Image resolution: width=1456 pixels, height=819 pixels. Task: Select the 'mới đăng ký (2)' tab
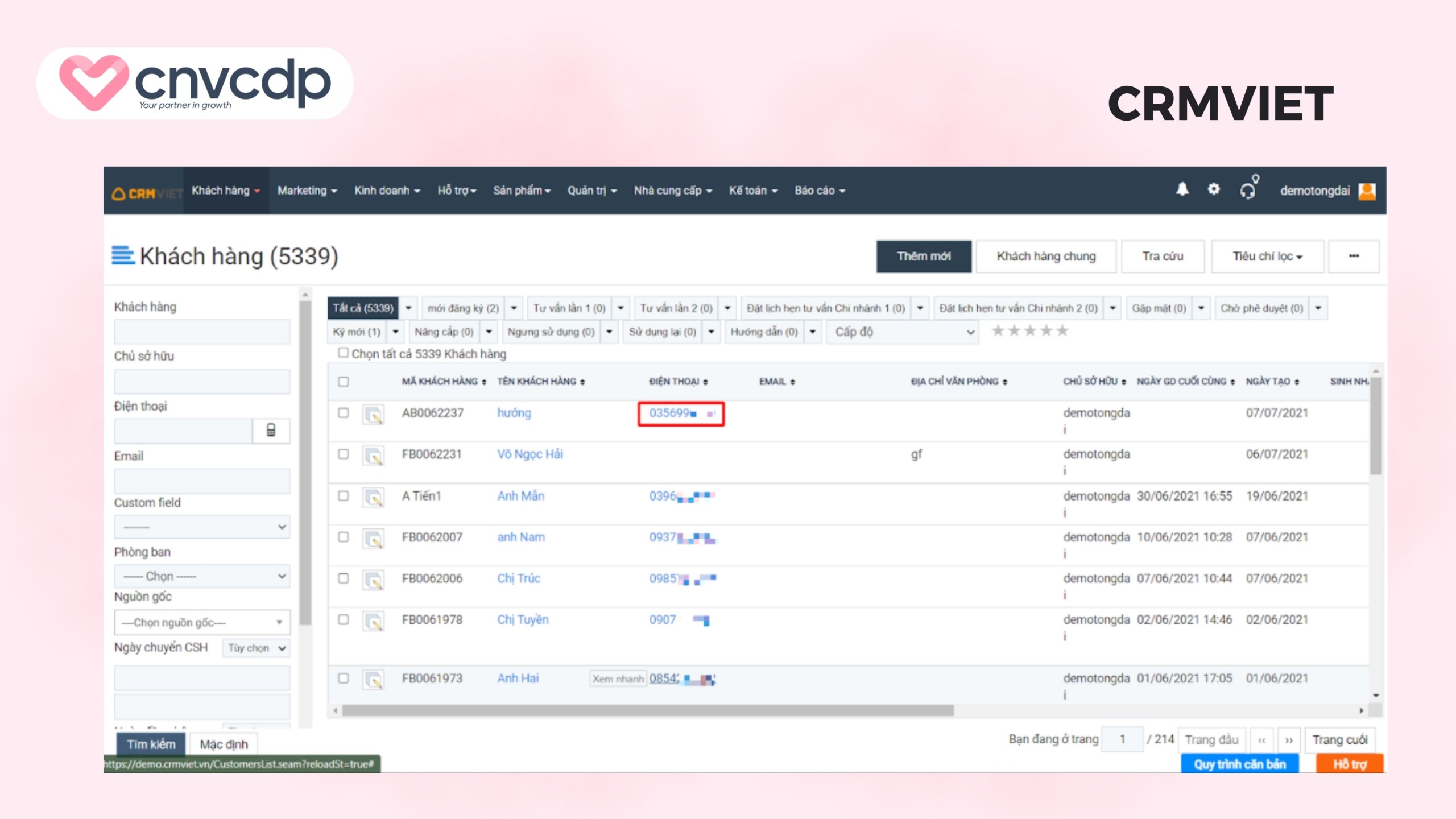pyautogui.click(x=463, y=308)
